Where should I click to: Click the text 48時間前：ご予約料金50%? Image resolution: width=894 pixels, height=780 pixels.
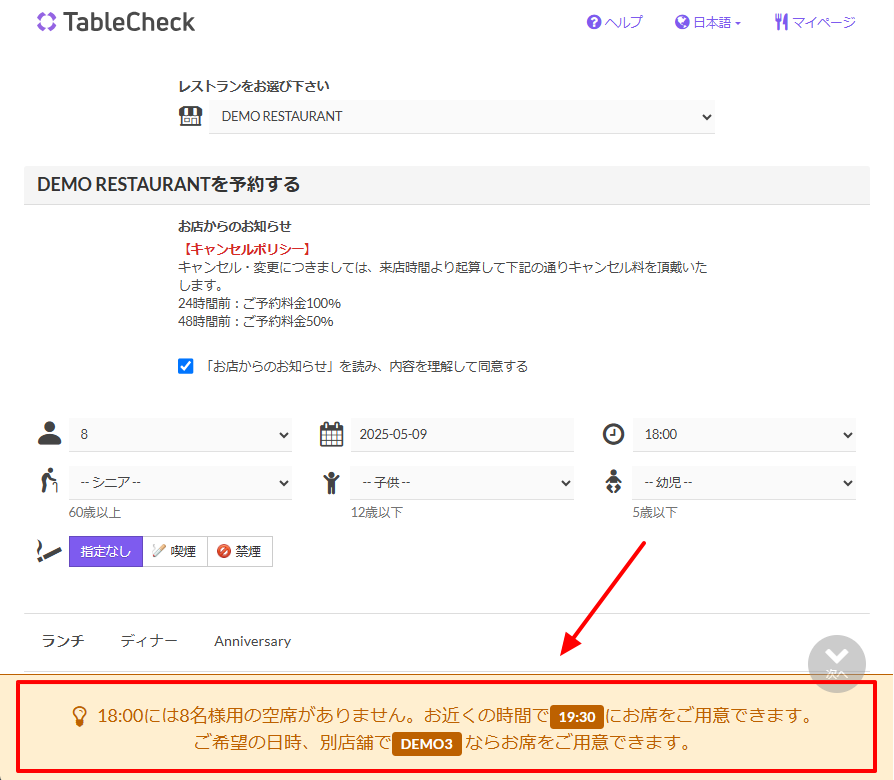tap(256, 321)
